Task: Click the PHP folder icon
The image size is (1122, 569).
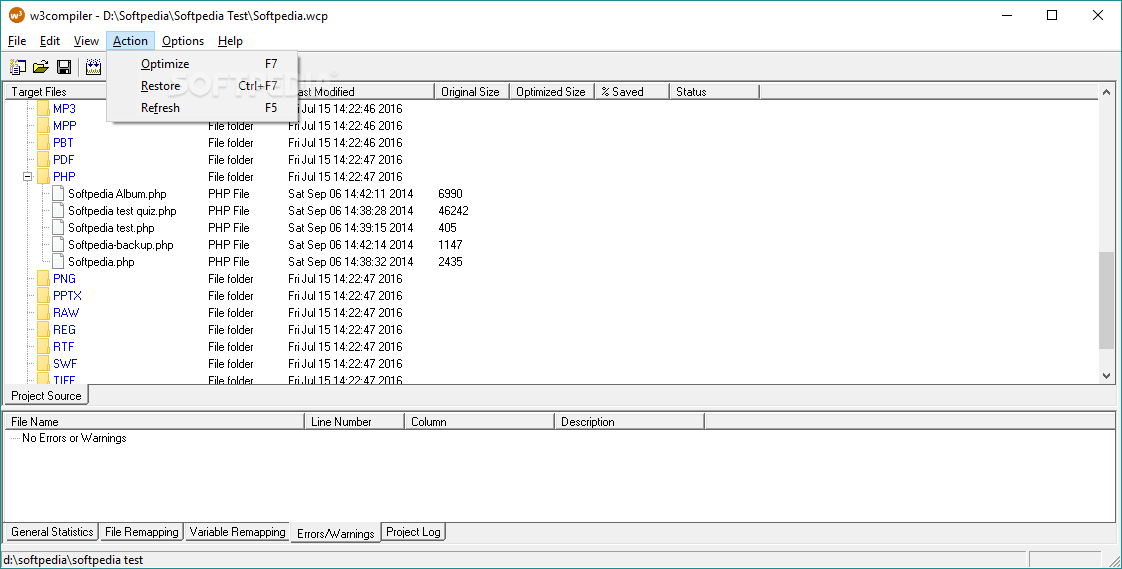Action: (x=42, y=177)
